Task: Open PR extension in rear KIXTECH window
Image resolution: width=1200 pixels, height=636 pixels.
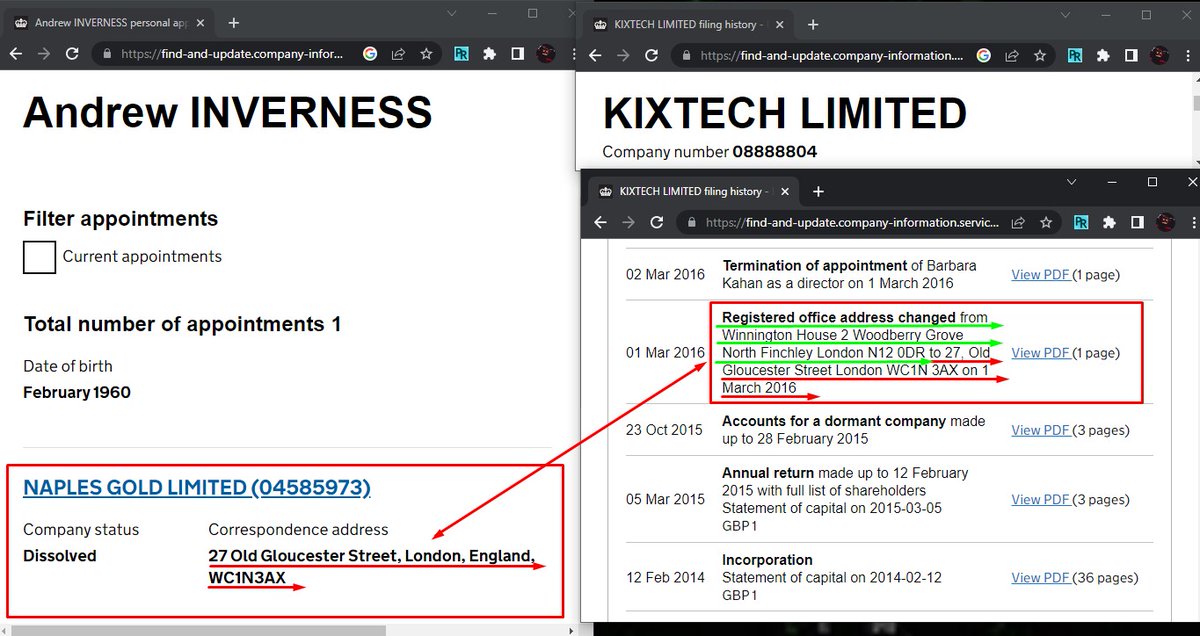Action: (x=1076, y=56)
